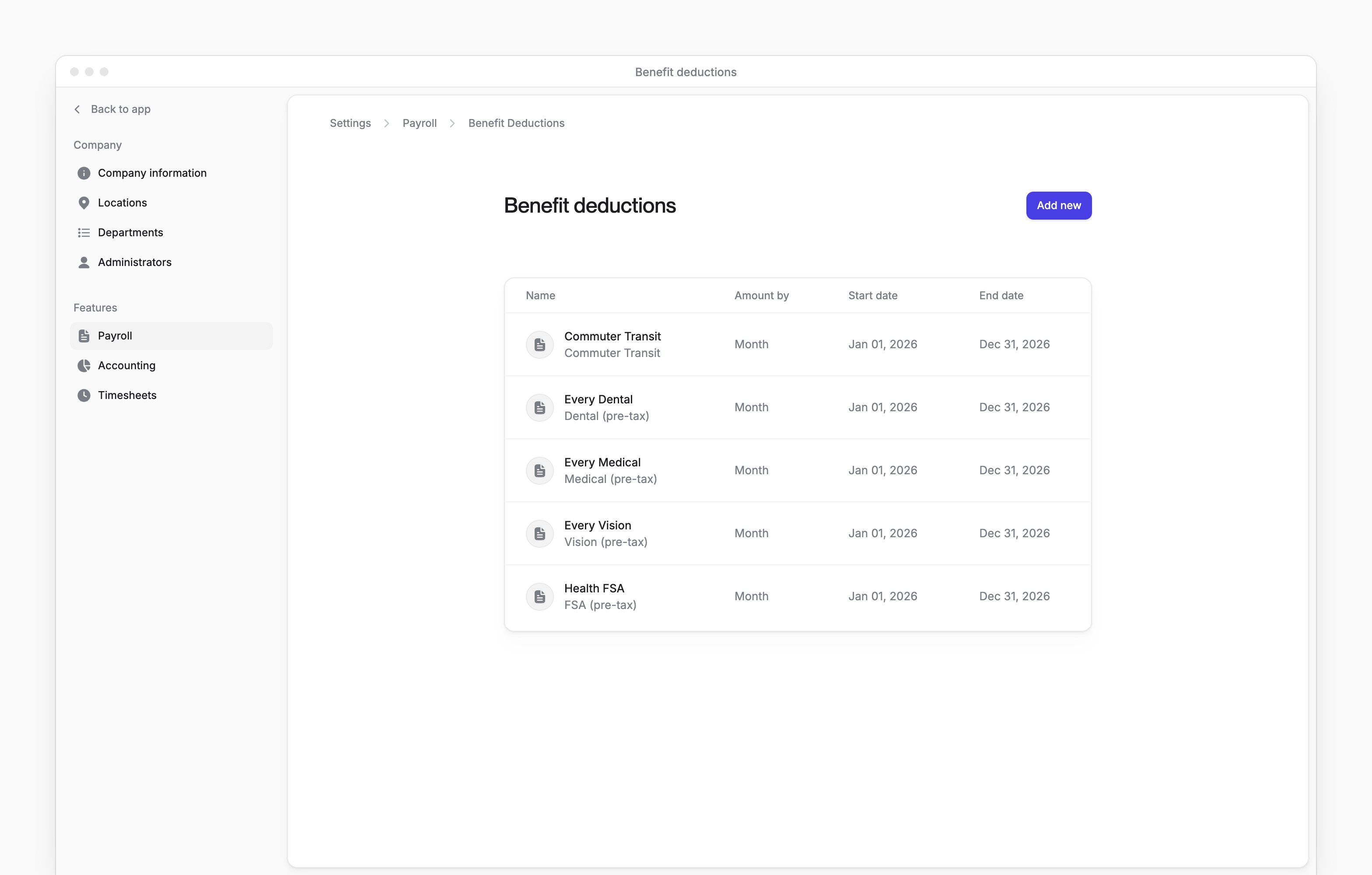Open Settings breadcrumb link

[x=350, y=123]
